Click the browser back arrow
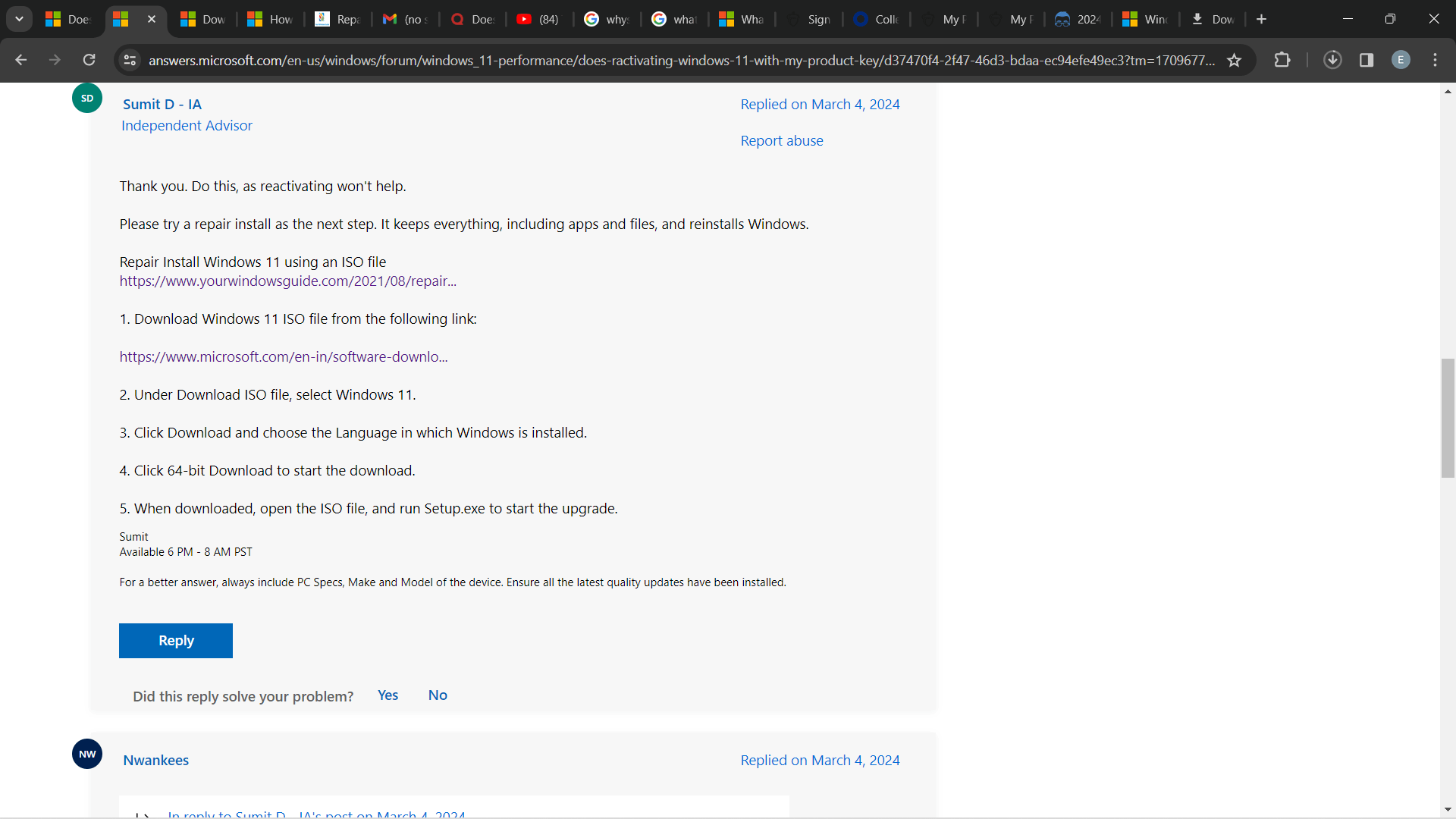The image size is (1456, 819). pyautogui.click(x=20, y=60)
